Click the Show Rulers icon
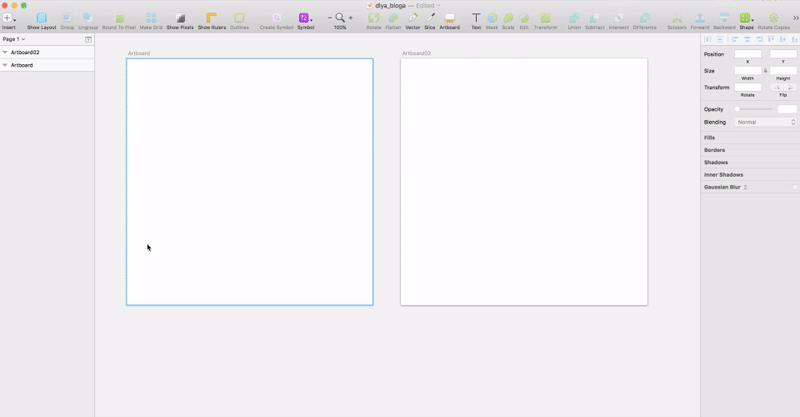Screen dimensions: 800x417 211,19
